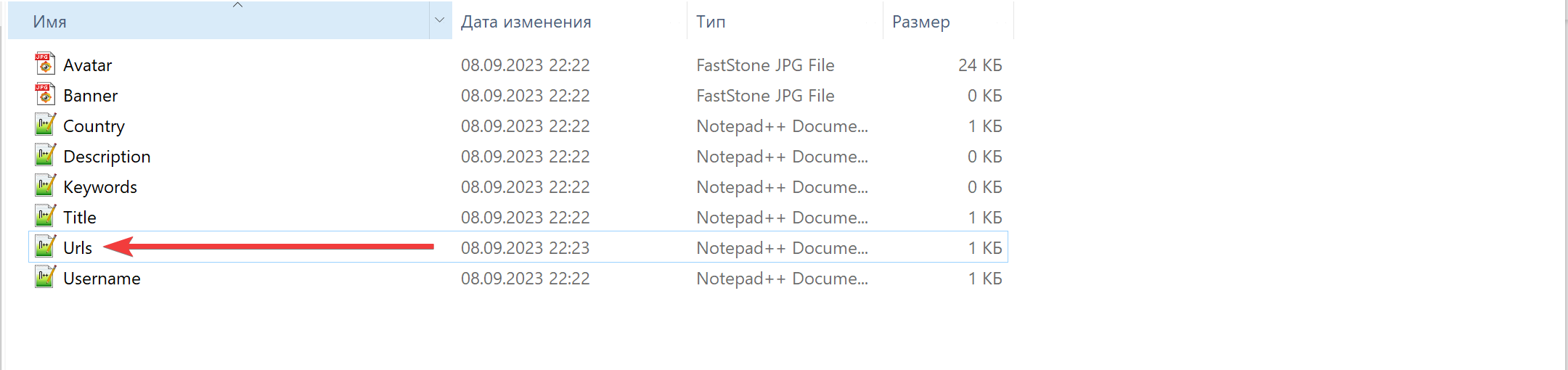Screen dimensions: 1568x370
Task: Select the Username file name
Action: (102, 279)
